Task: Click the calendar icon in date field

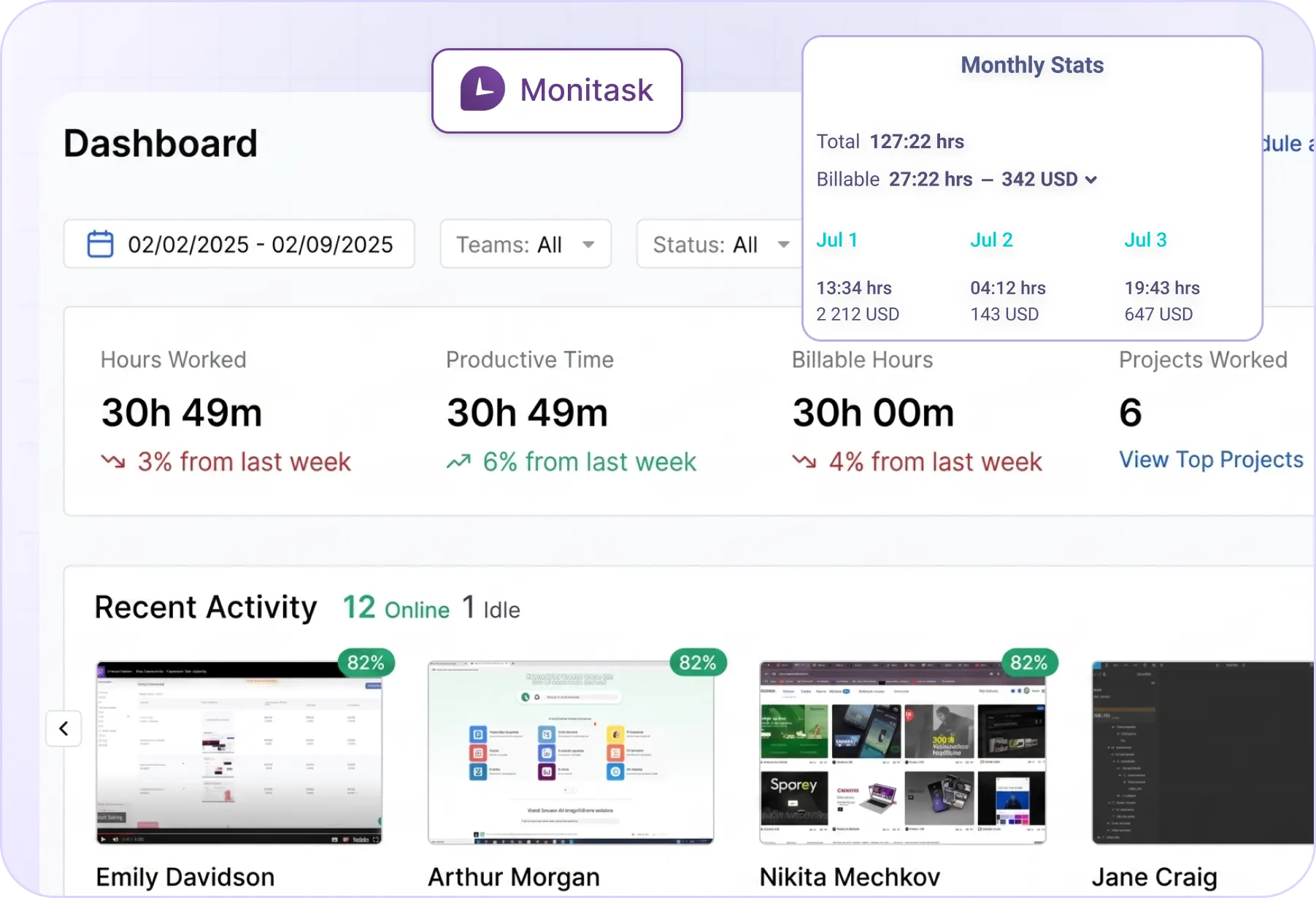Action: pyautogui.click(x=100, y=244)
